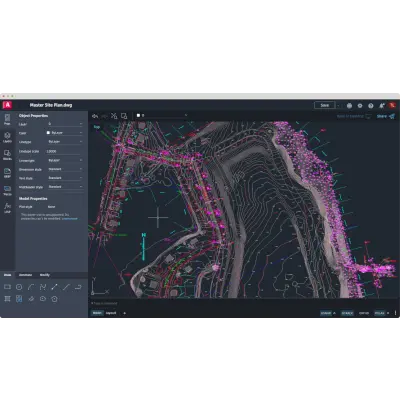Screen dimensions: 400x400
Task: Expand the Dimension style dropdown
Action: tap(65, 169)
